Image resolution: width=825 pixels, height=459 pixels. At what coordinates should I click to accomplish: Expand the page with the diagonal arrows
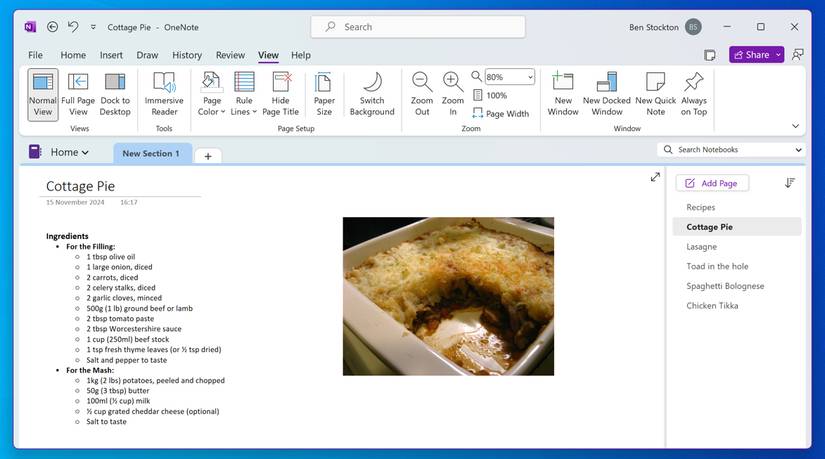655,177
